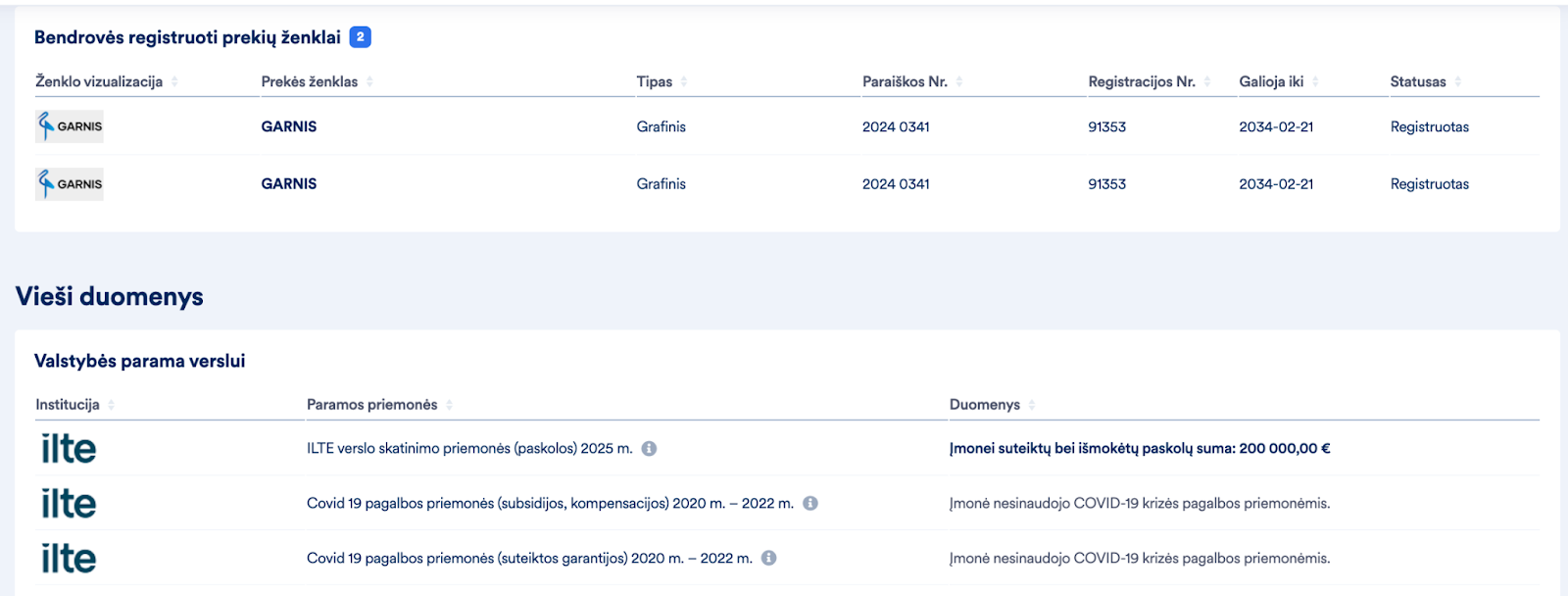Click Bendrovės registruoti prekių ženklai heading
1568x596 pixels.
[x=187, y=37]
